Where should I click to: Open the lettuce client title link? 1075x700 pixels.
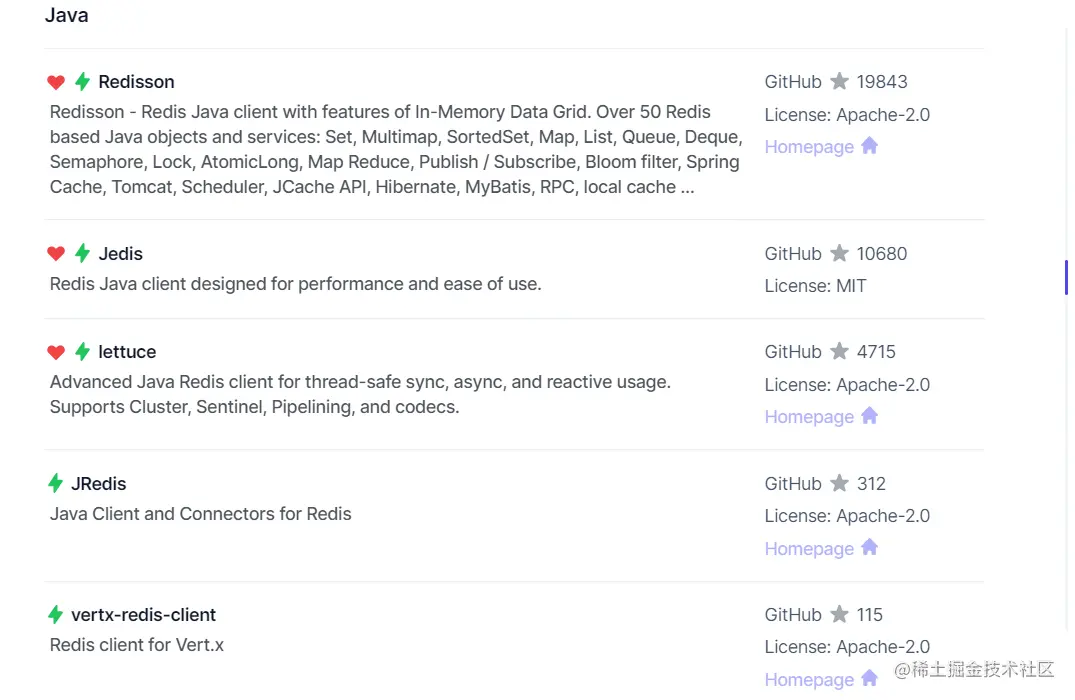point(127,352)
